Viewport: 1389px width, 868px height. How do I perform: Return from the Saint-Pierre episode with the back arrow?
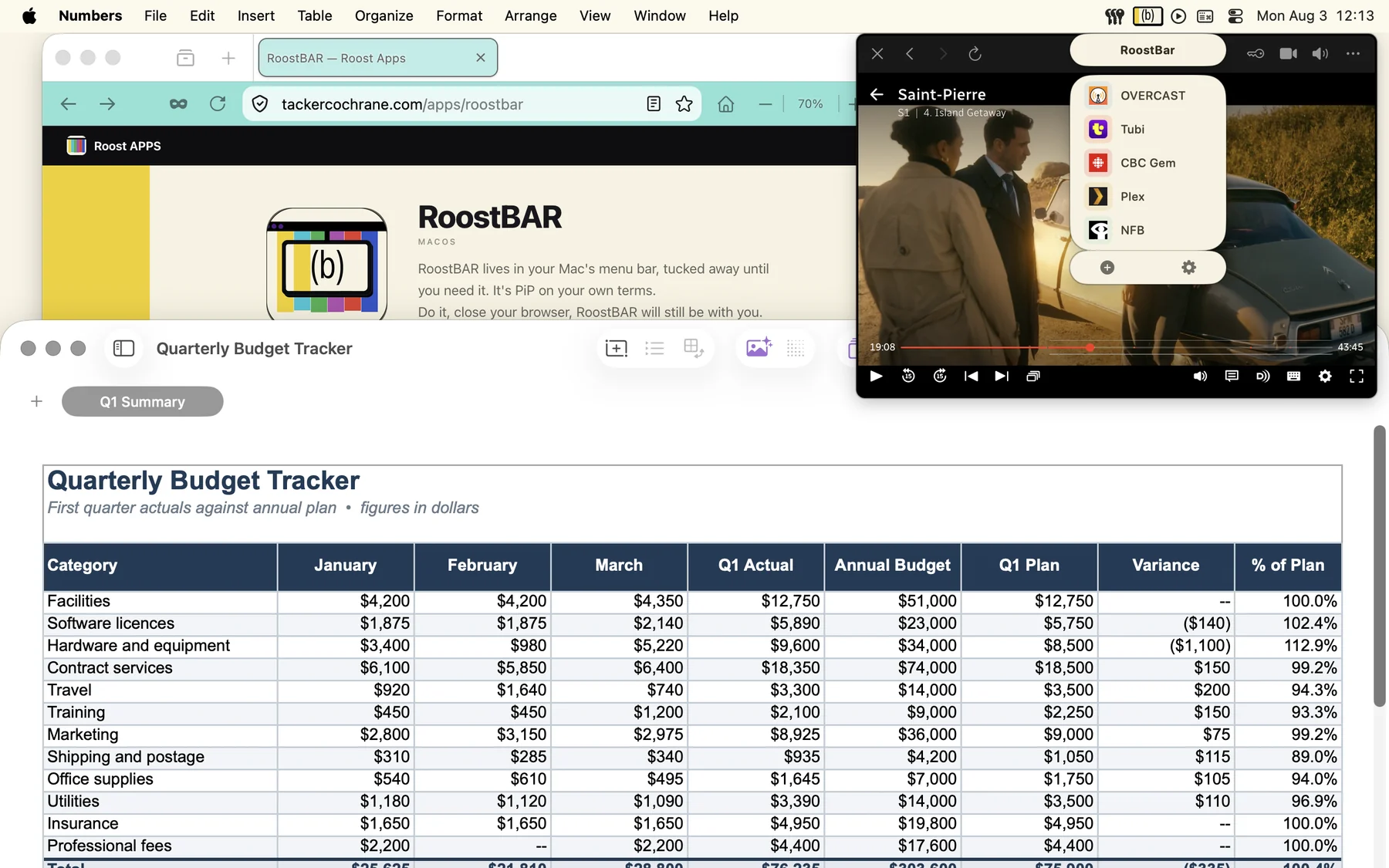(x=877, y=94)
